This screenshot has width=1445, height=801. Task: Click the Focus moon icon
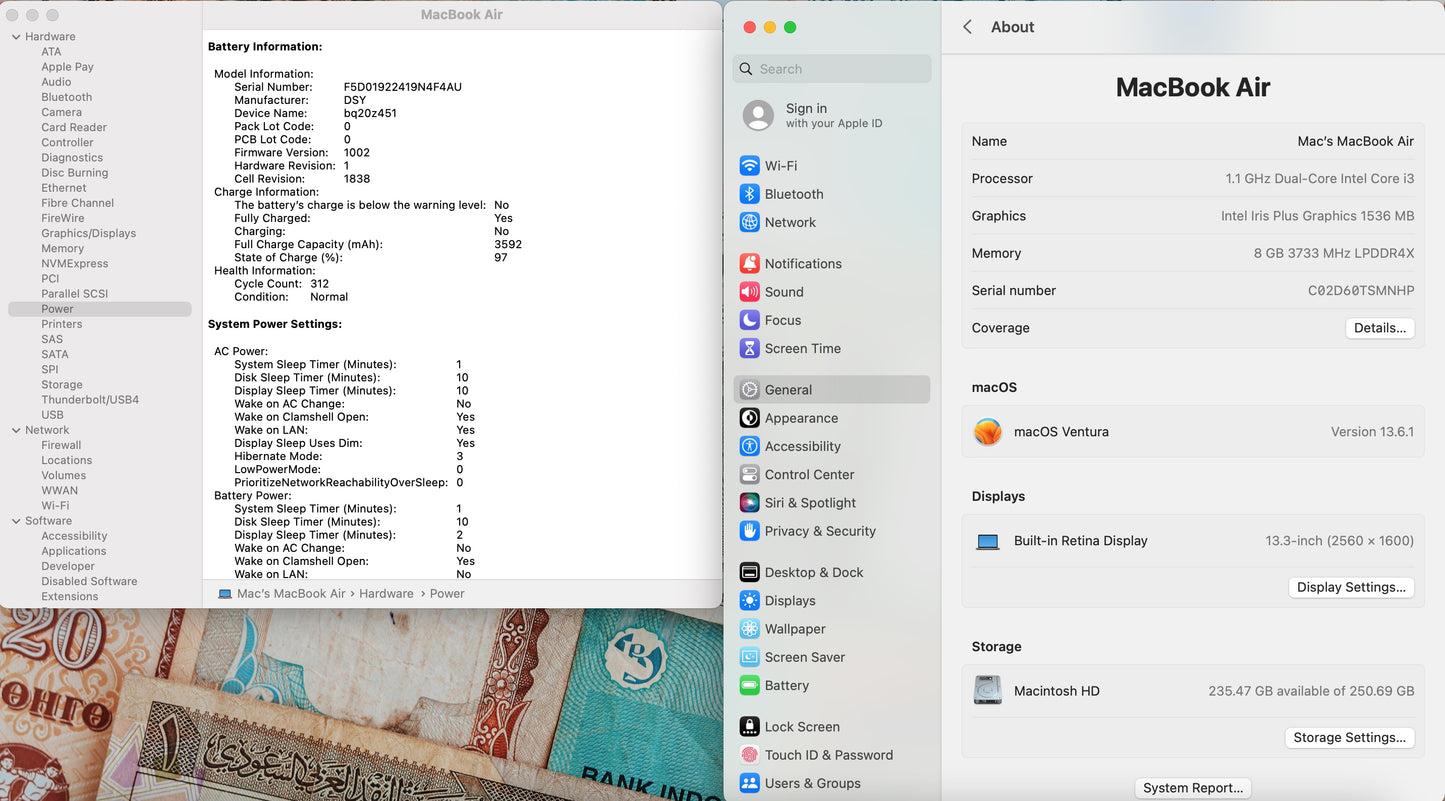[749, 320]
